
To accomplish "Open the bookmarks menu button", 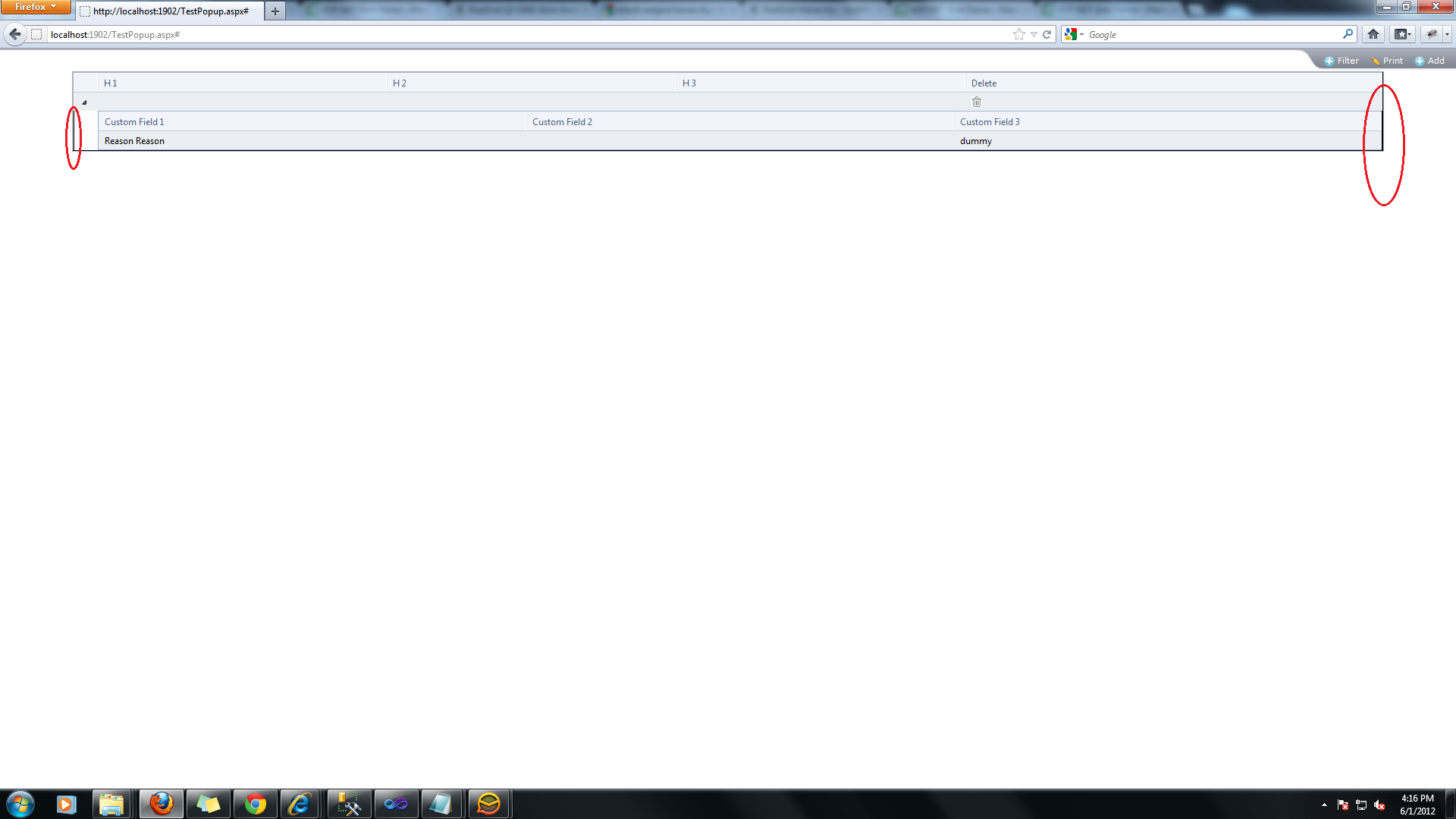I will (1402, 34).
